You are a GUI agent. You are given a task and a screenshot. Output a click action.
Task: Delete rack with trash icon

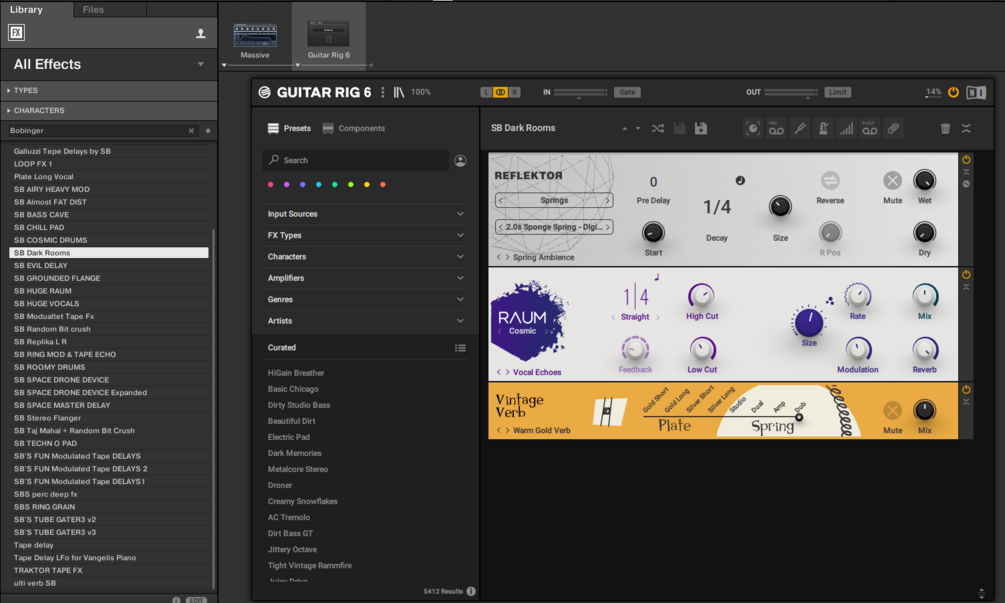pos(945,128)
